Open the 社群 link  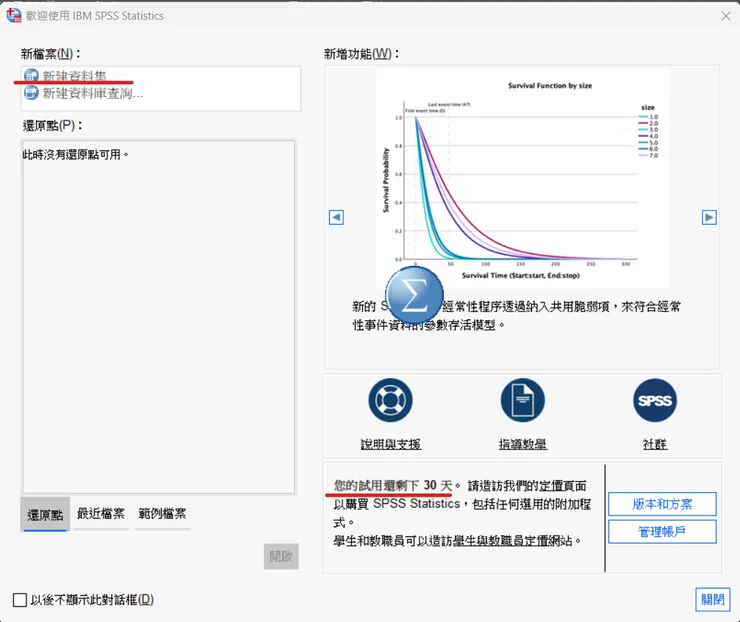point(655,444)
